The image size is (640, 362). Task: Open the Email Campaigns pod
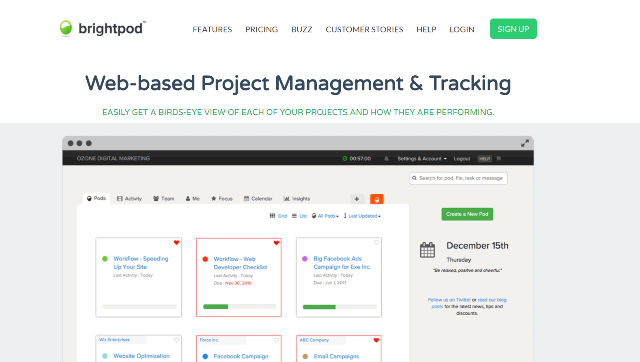pyautogui.click(x=336, y=356)
